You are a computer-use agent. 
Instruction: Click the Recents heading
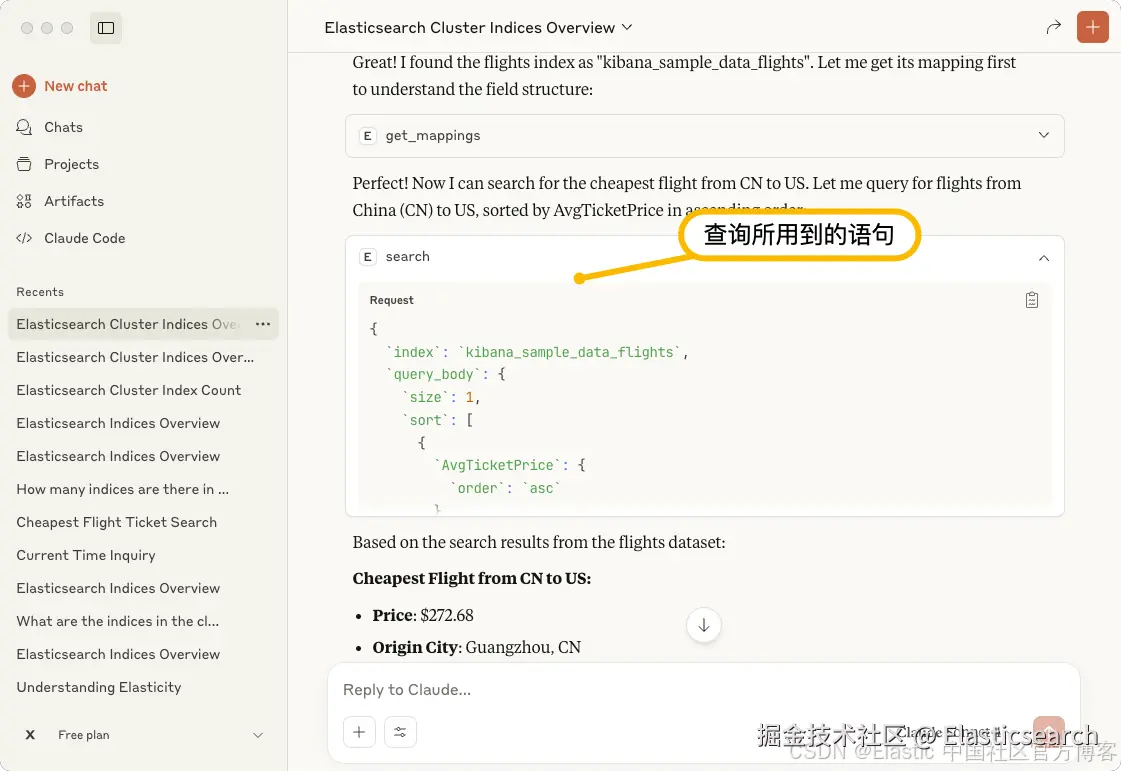pos(40,292)
